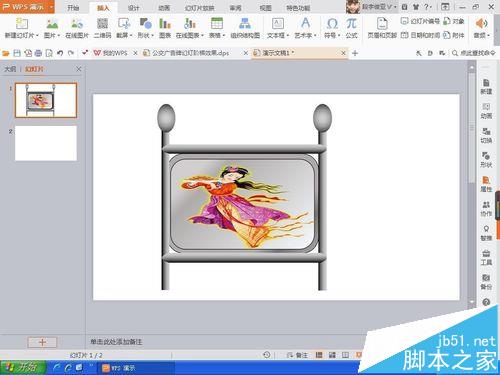Expand the WordArt (艺术字) dropdown arrow
This screenshot has width=500, height=375.
315,35
